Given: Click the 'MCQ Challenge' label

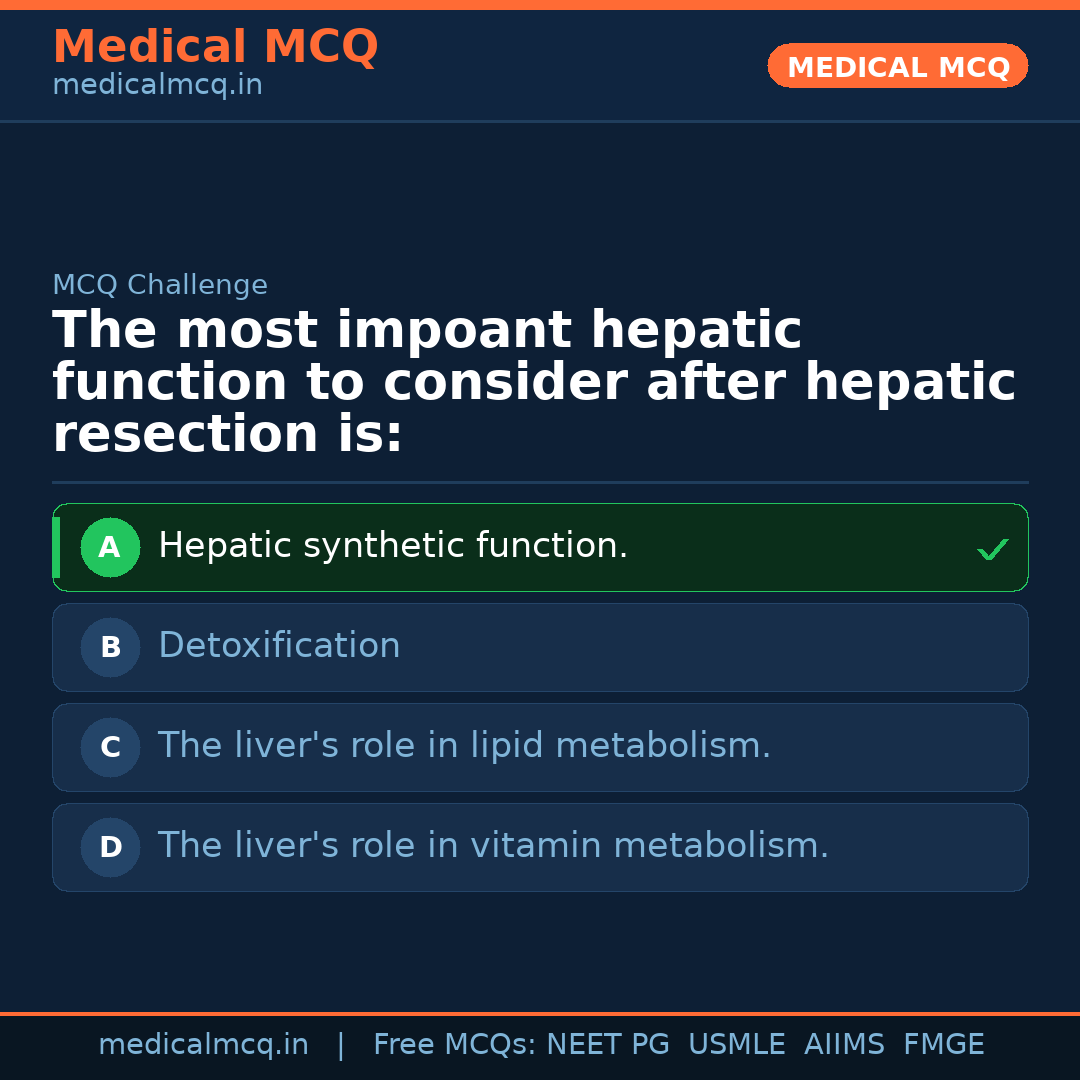Looking at the screenshot, I should pyautogui.click(x=160, y=285).
